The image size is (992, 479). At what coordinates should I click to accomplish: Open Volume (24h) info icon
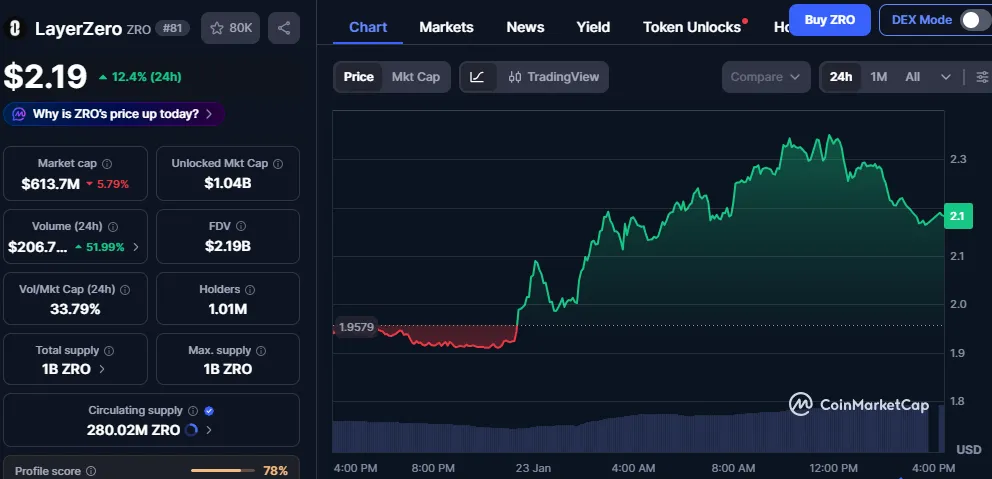113,227
